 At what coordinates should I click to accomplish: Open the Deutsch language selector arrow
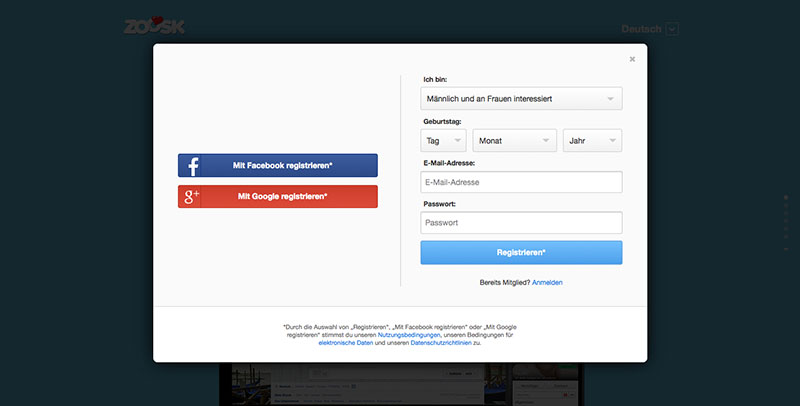click(x=672, y=29)
